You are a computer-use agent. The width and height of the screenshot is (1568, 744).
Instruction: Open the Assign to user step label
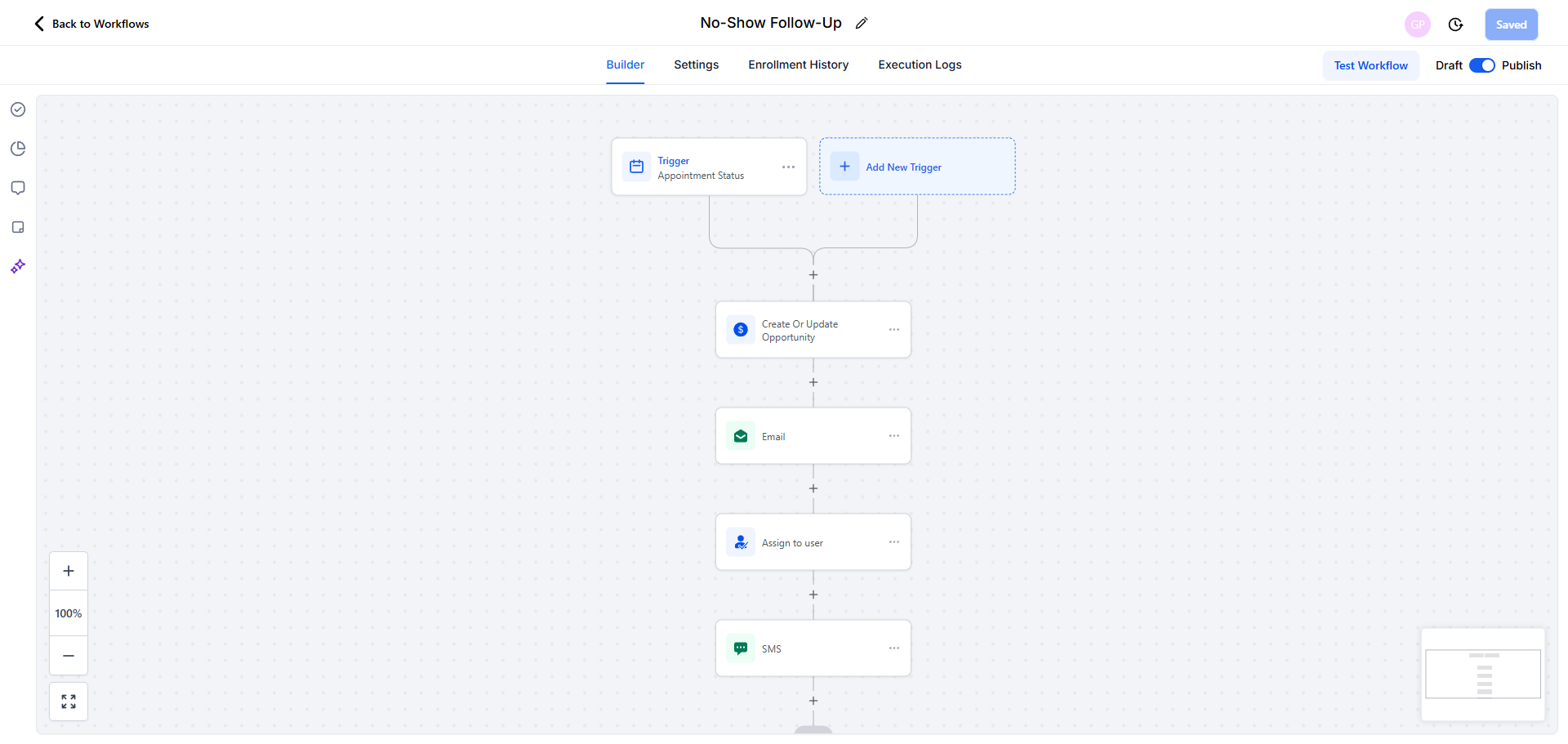point(792,543)
